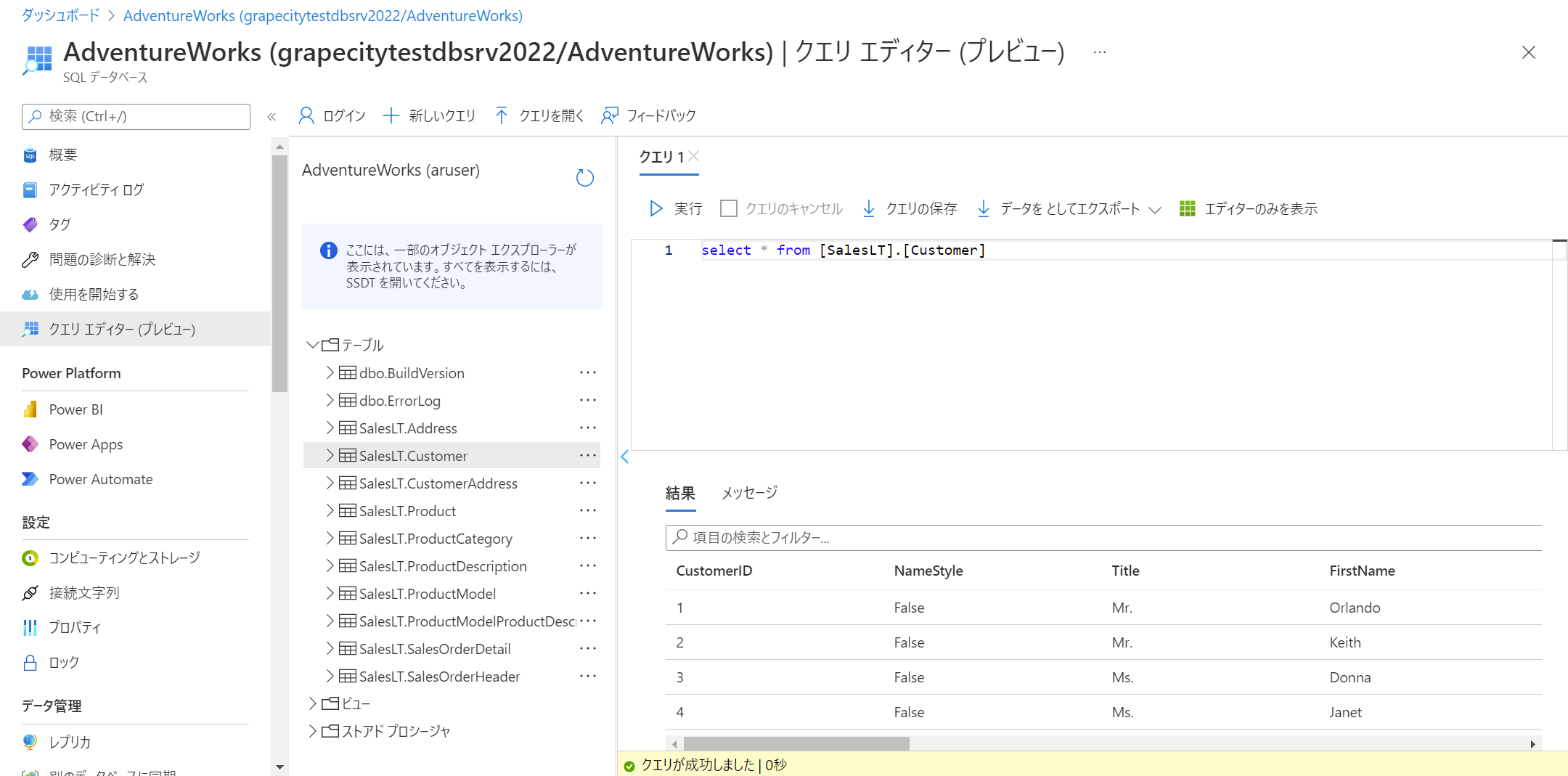Expand SalesLT.Product table node

[330, 510]
